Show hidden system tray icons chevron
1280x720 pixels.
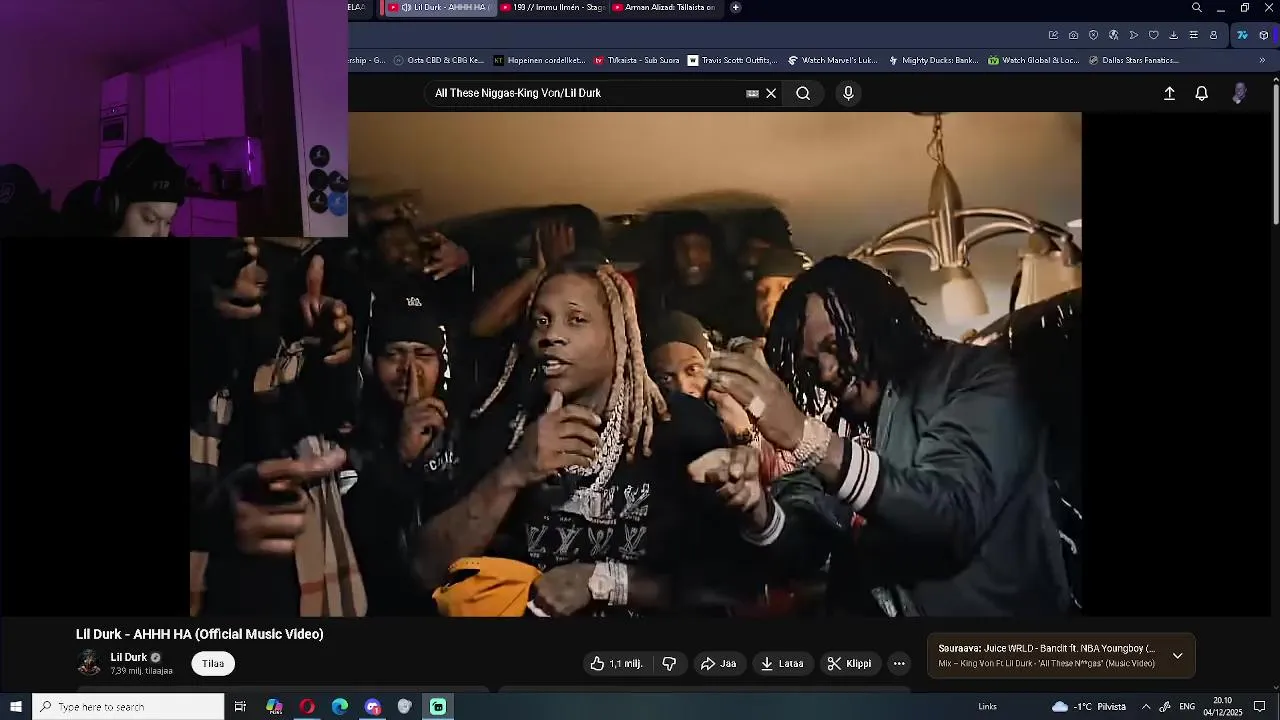coord(1146,707)
